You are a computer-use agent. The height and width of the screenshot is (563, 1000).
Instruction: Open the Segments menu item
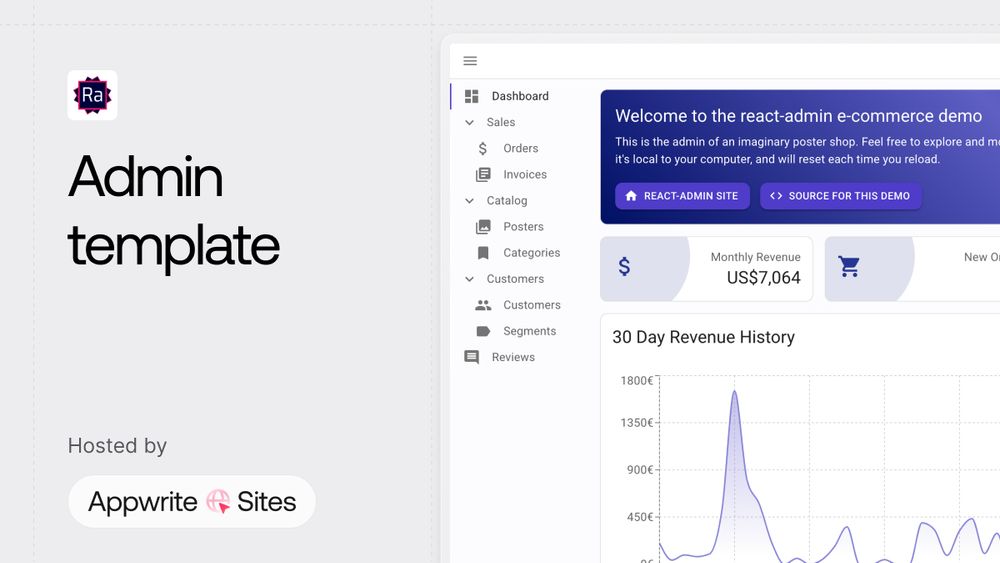(529, 332)
